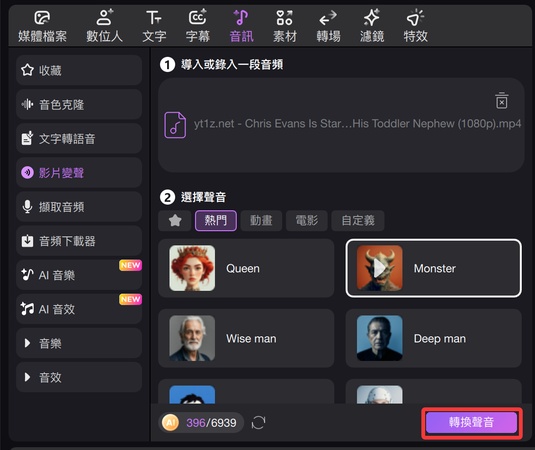Open the 數位人 digital human tab
535x450 pixels.
[x=104, y=27]
